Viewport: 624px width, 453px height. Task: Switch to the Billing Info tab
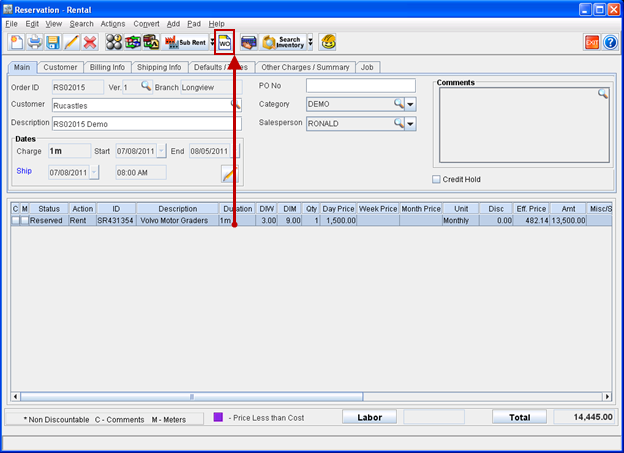pos(107,67)
